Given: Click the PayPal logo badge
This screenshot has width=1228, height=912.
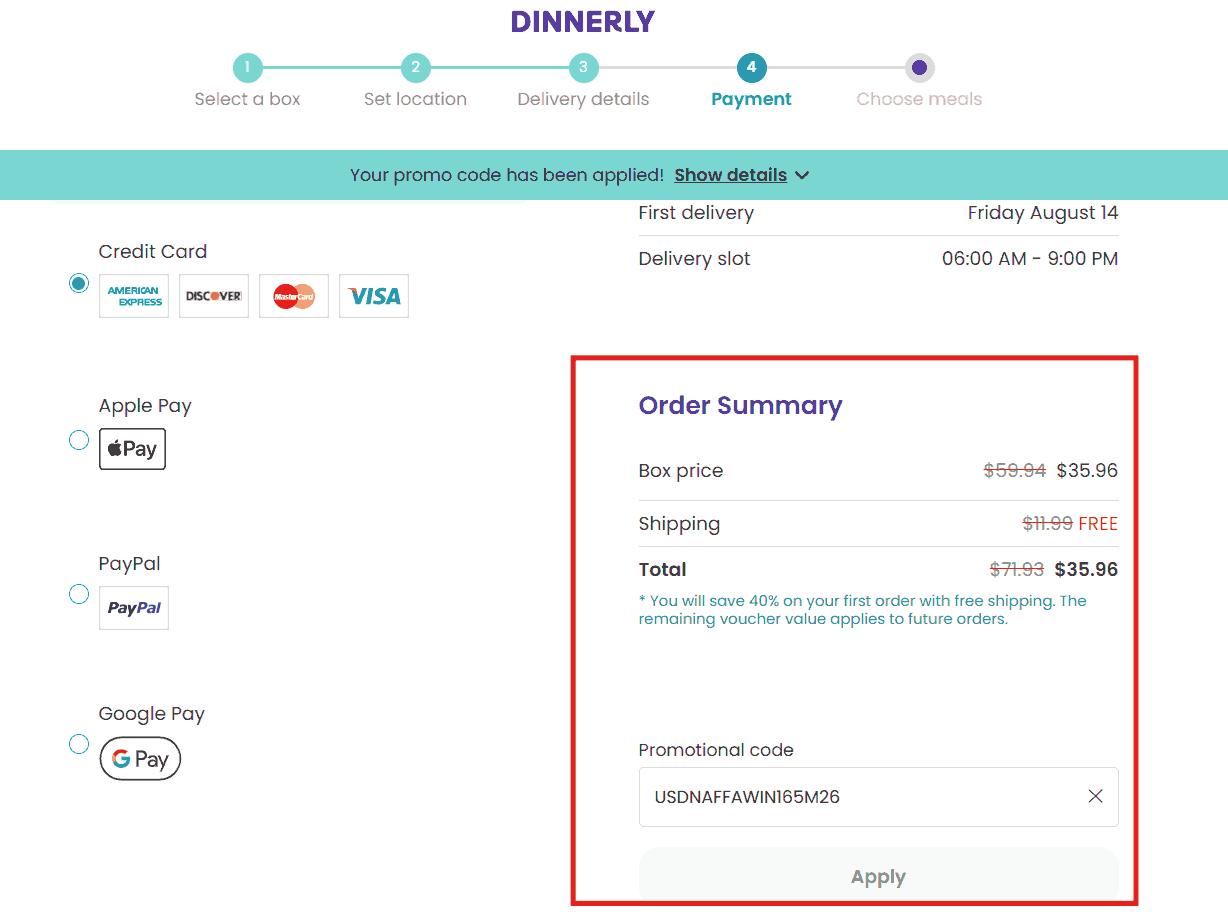Looking at the screenshot, I should click(134, 608).
